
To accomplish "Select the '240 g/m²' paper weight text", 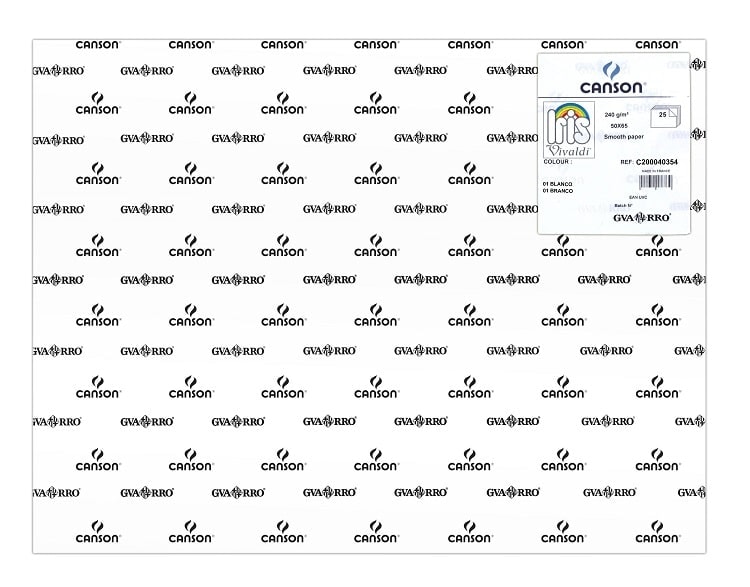I will [616, 115].
